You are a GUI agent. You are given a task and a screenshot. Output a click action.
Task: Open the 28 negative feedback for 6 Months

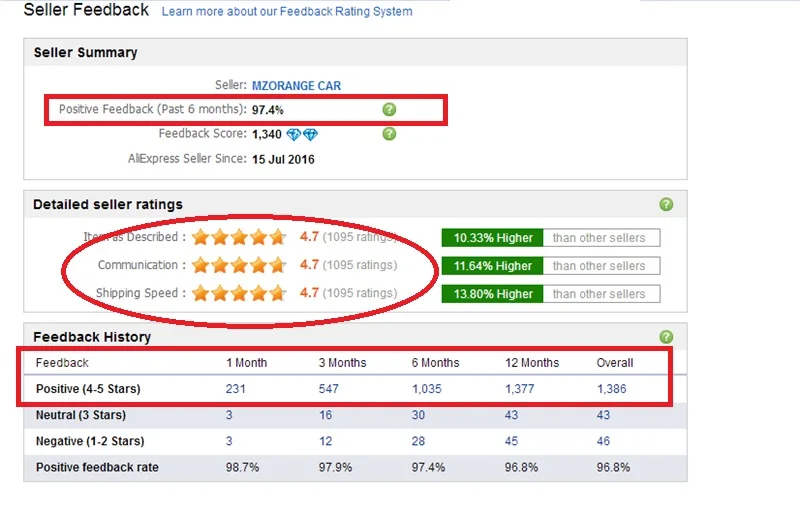(418, 441)
